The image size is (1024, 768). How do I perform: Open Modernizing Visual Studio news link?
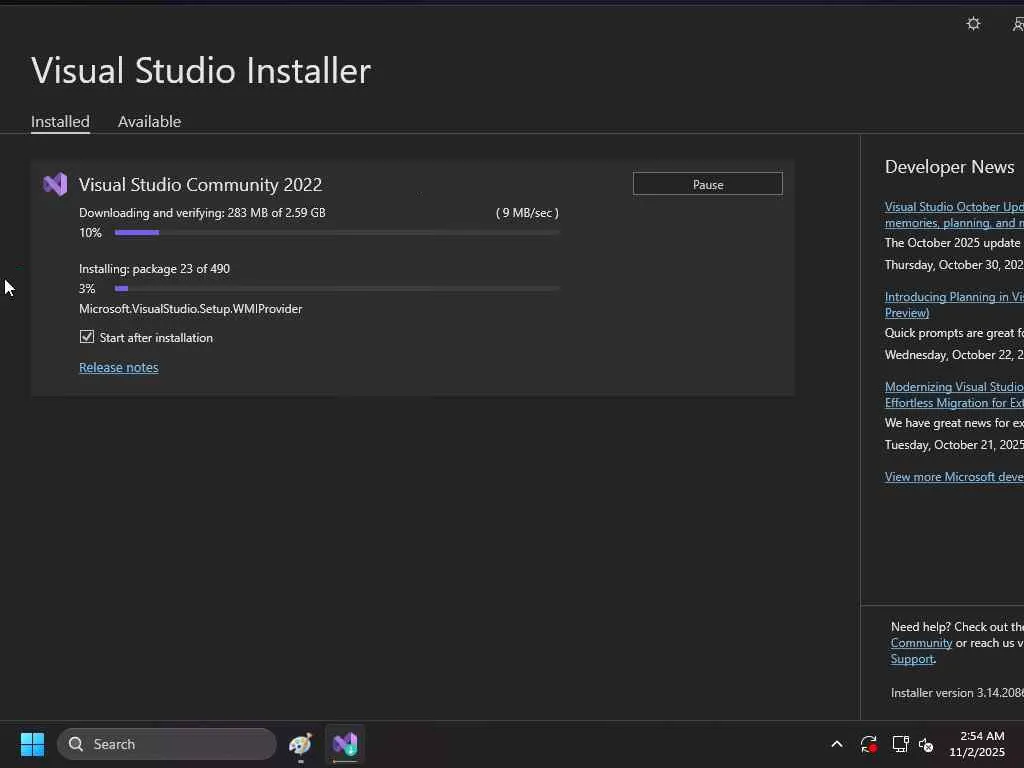954,395
